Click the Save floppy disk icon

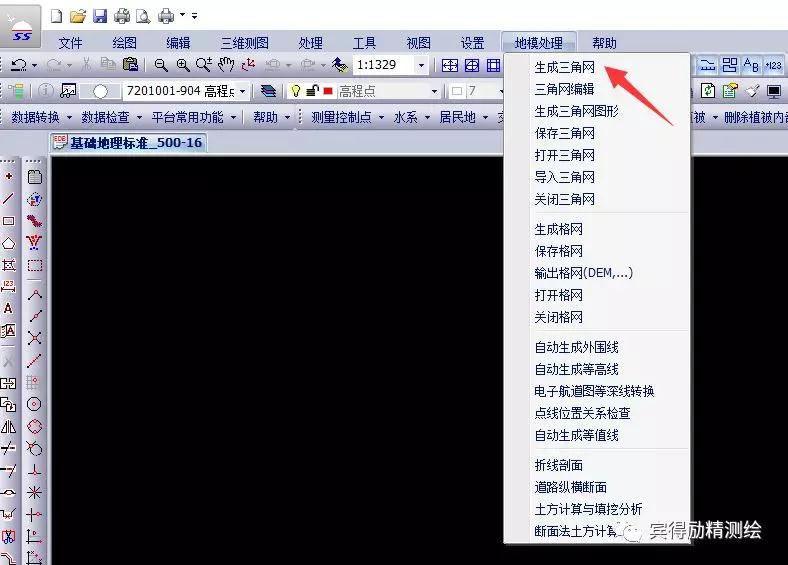(x=100, y=16)
